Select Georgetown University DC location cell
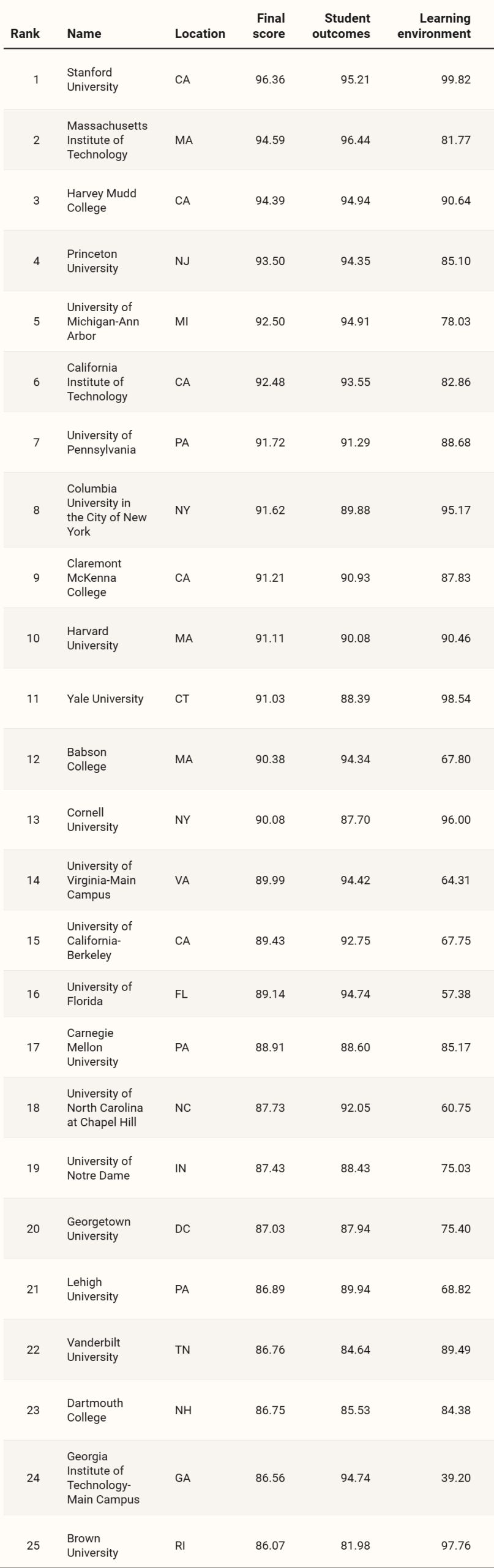 pos(182,1229)
